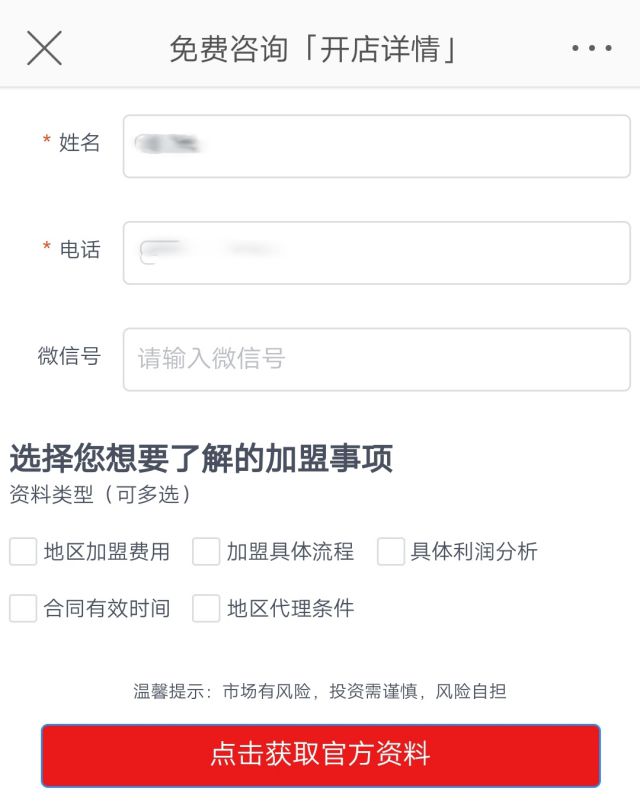Click the red asterisk beside 电话

pyautogui.click(x=46, y=249)
